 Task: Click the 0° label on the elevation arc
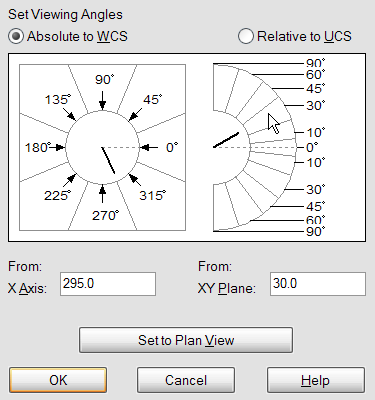[312, 147]
